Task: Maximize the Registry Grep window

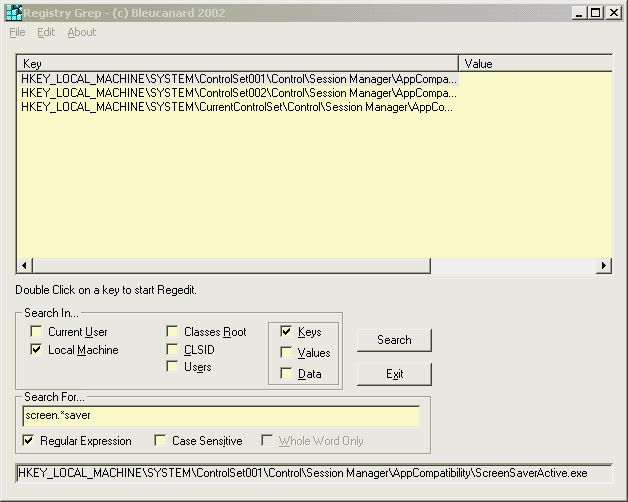Action: click(x=596, y=13)
